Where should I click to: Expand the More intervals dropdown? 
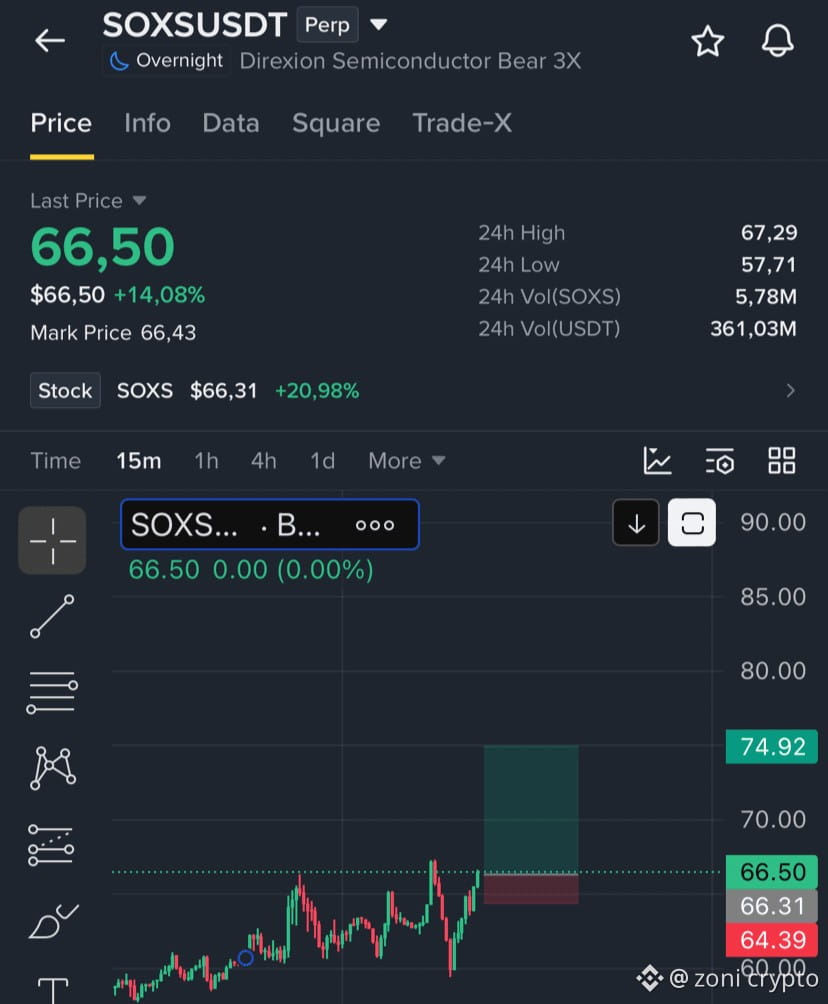tap(407, 460)
